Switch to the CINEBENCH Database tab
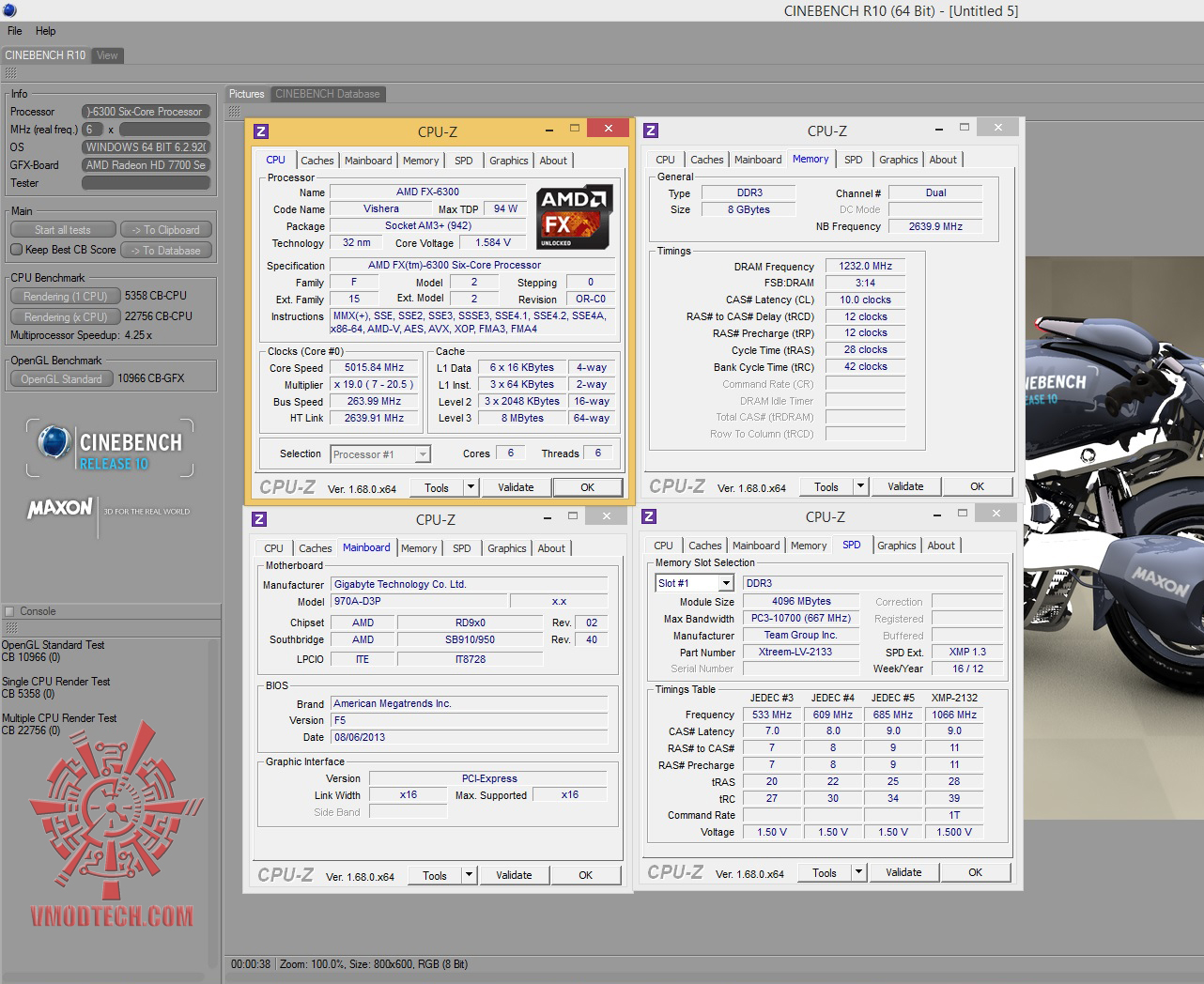 pos(327,94)
